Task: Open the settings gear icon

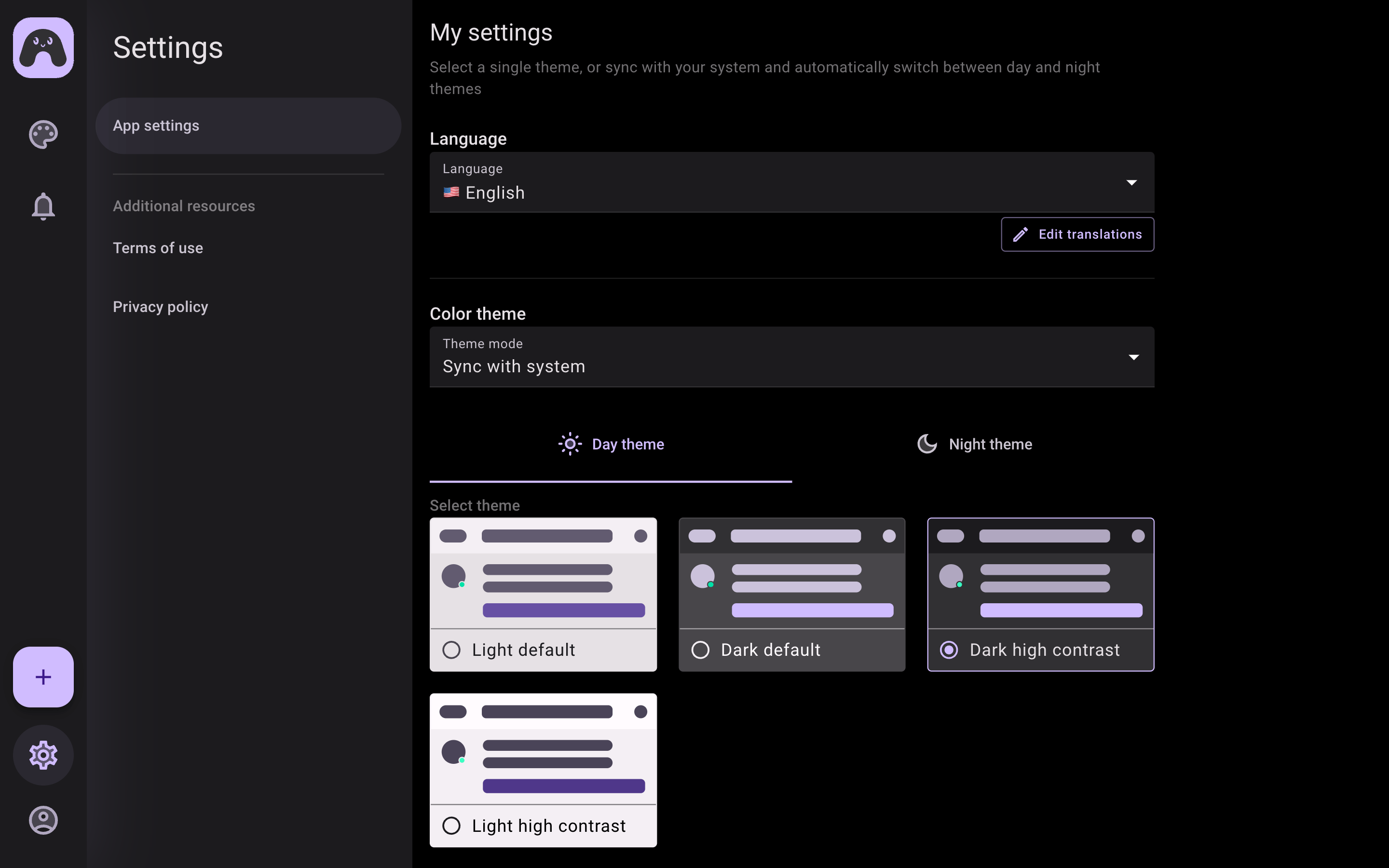Action: [x=43, y=755]
